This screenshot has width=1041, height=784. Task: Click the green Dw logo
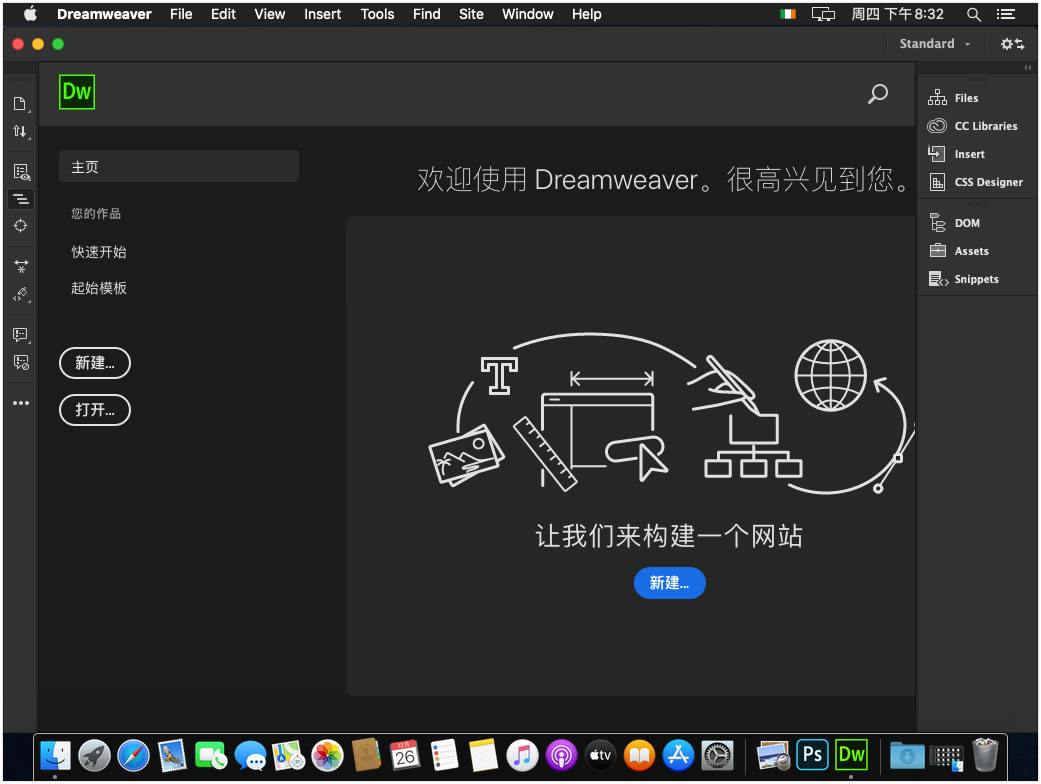[x=77, y=92]
